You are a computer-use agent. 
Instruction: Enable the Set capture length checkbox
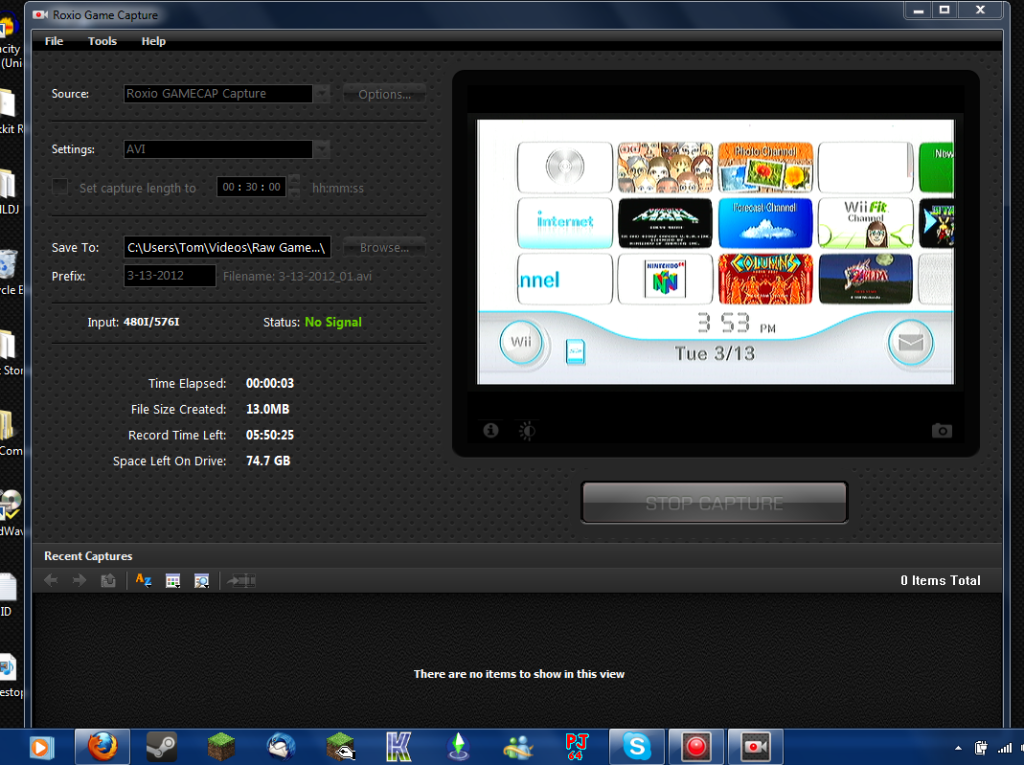60,187
